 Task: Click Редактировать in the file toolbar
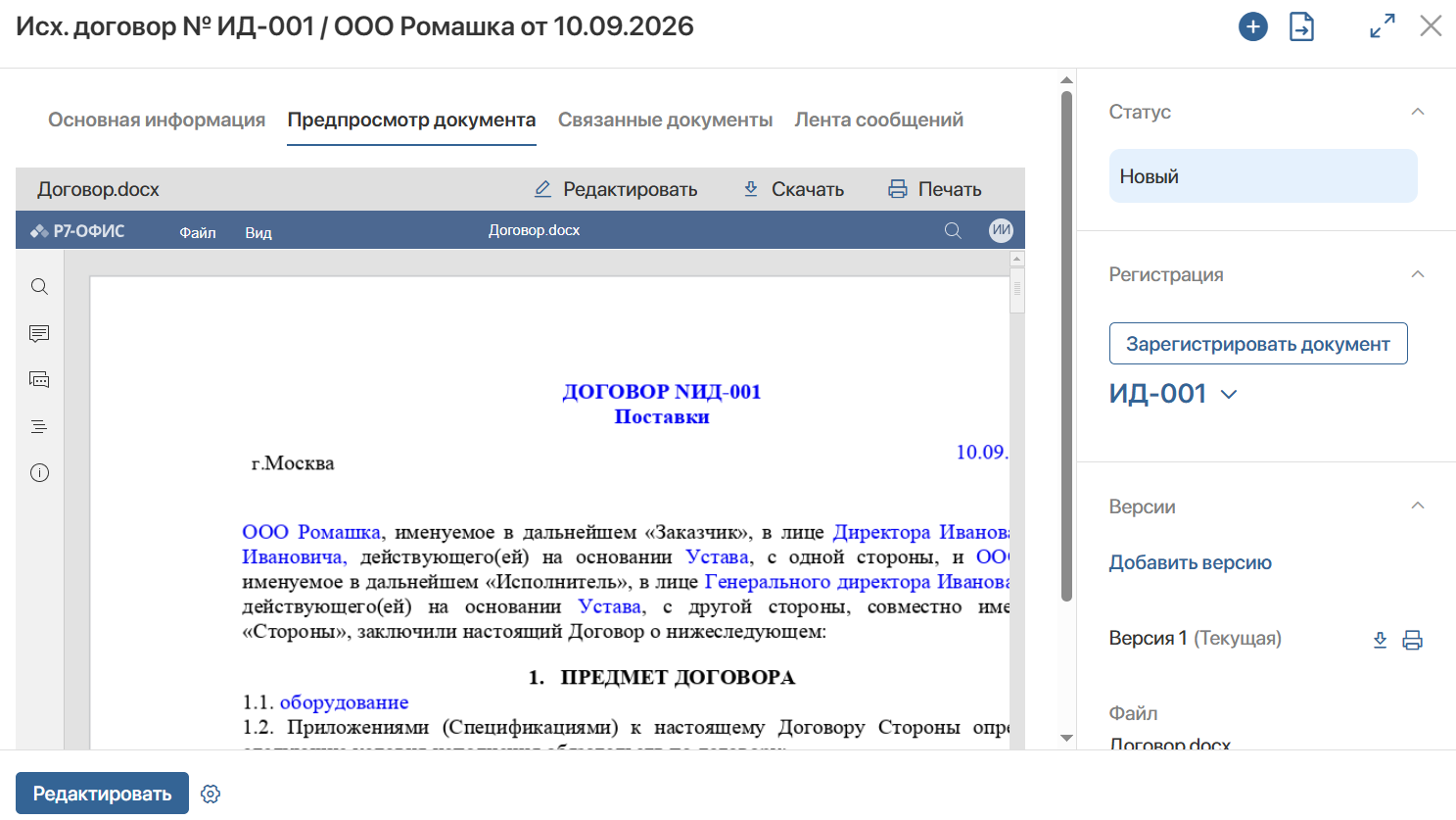pos(615,189)
